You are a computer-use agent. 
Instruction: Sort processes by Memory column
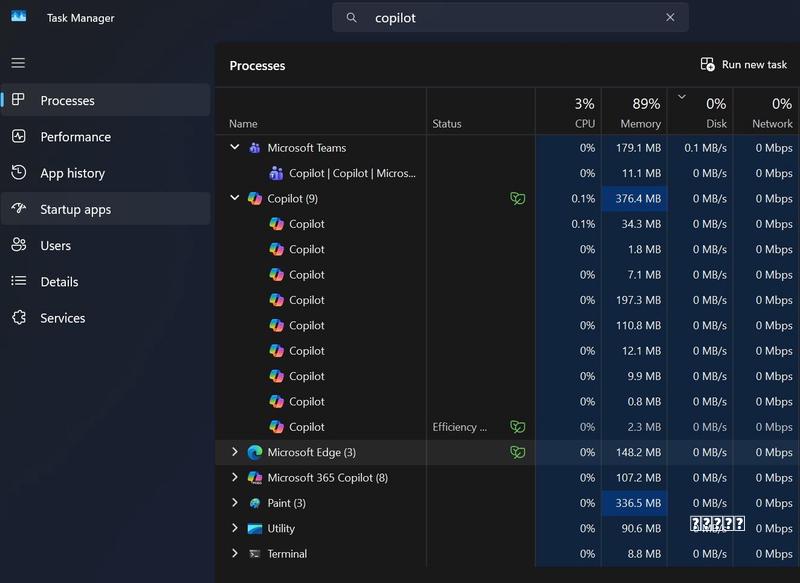click(x=634, y=112)
